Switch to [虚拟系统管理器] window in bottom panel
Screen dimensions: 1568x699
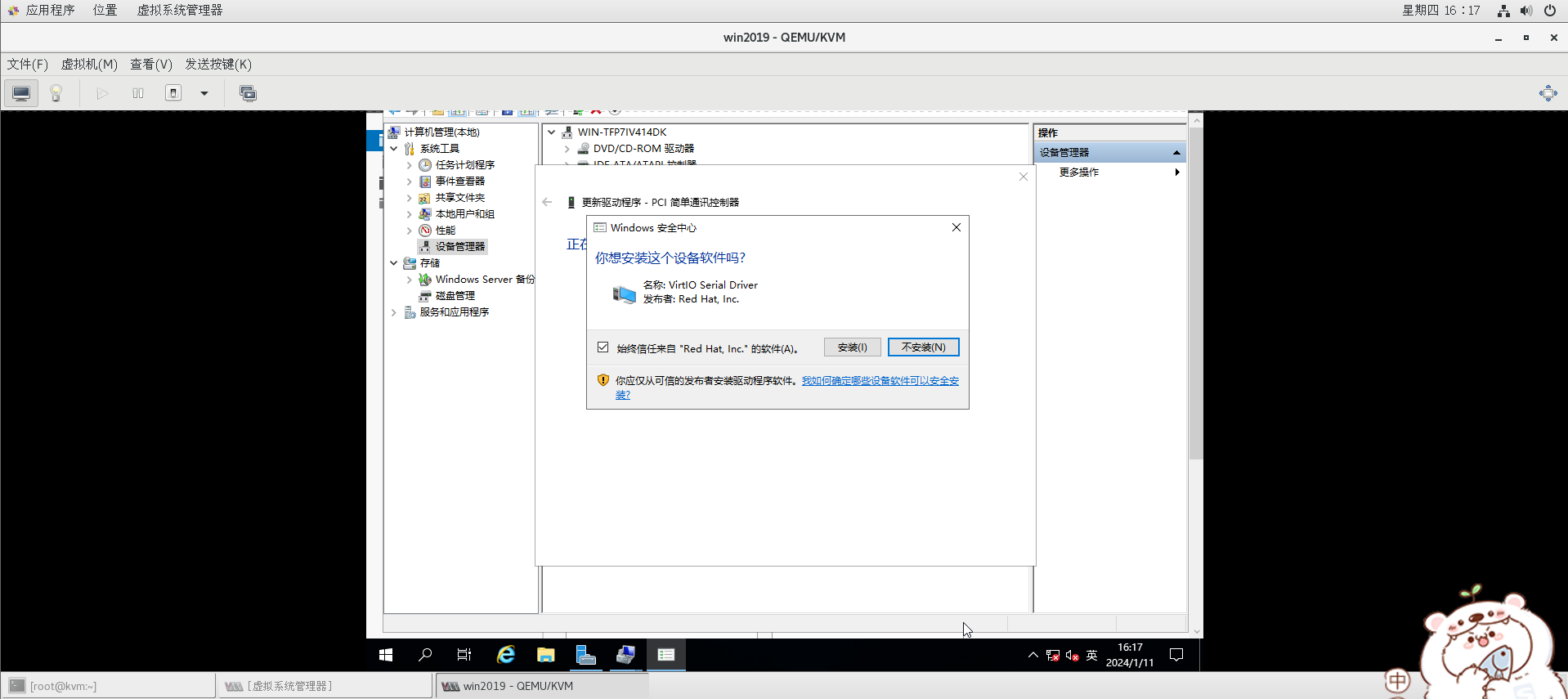(325, 686)
